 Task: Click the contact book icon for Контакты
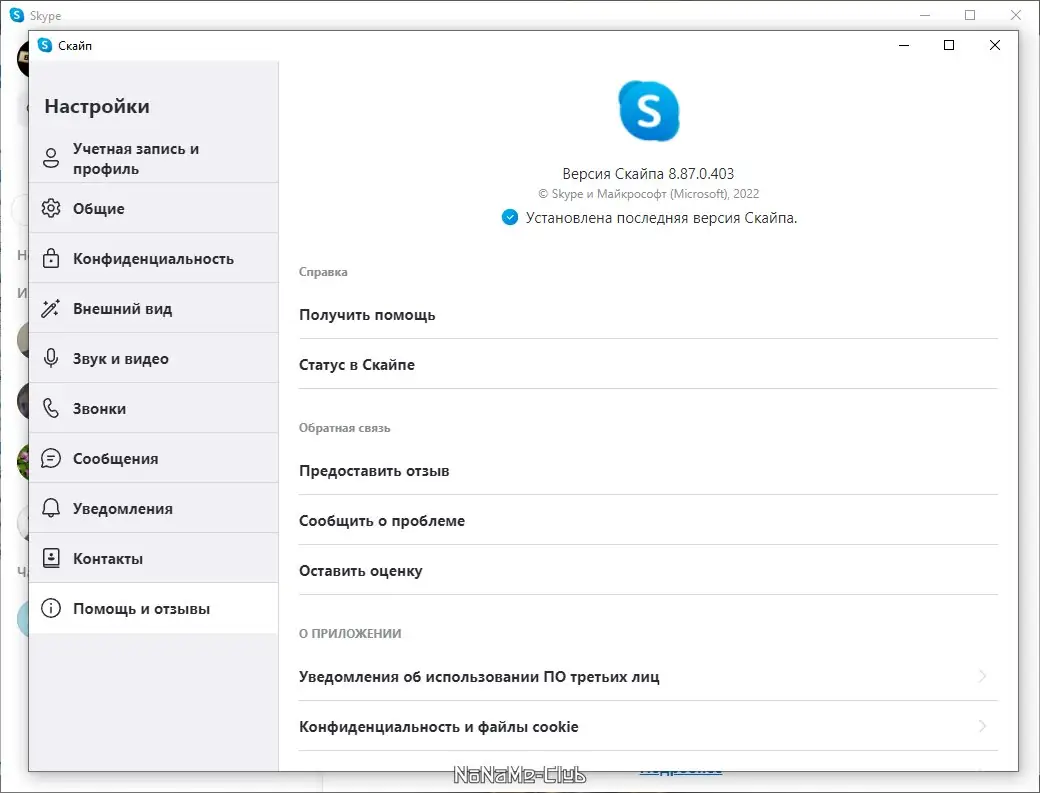(51, 558)
